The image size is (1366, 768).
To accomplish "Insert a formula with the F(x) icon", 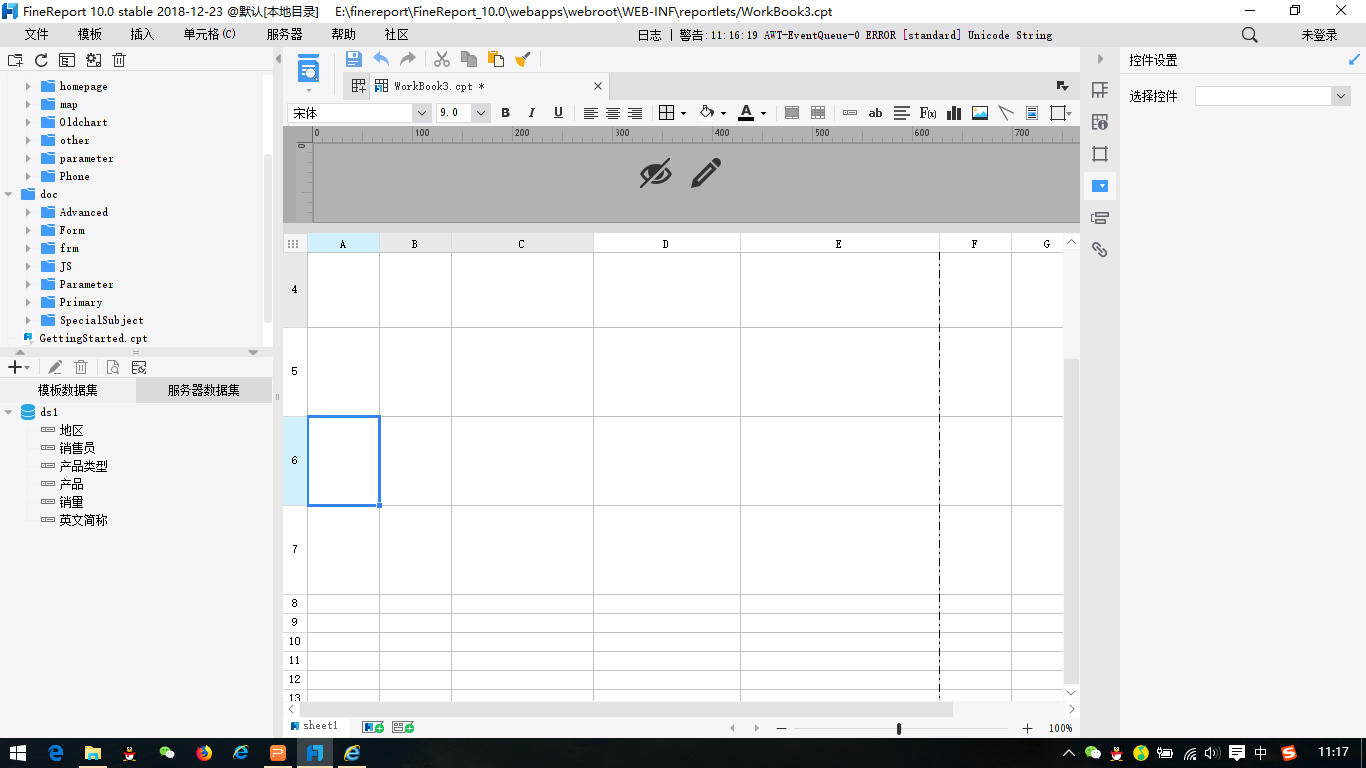I will 928,113.
